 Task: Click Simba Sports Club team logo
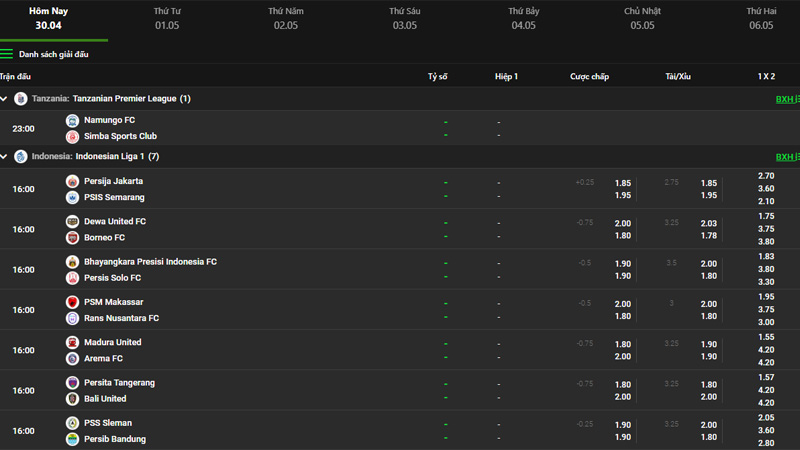pos(72,136)
